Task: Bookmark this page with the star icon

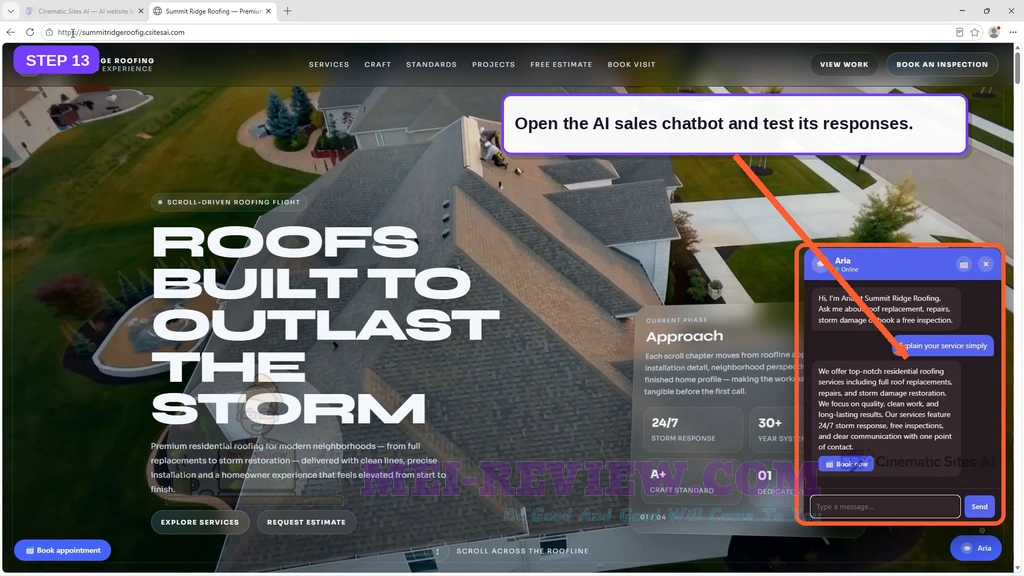Action: pos(975,32)
